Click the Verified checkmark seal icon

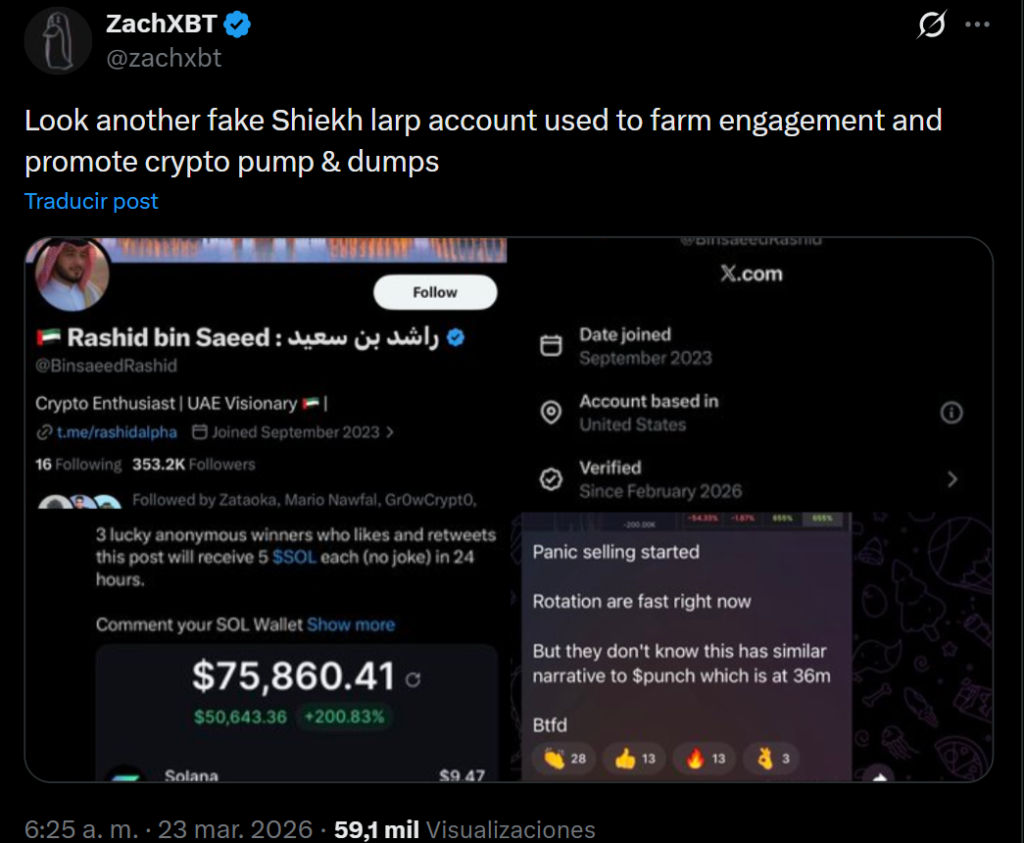click(551, 478)
